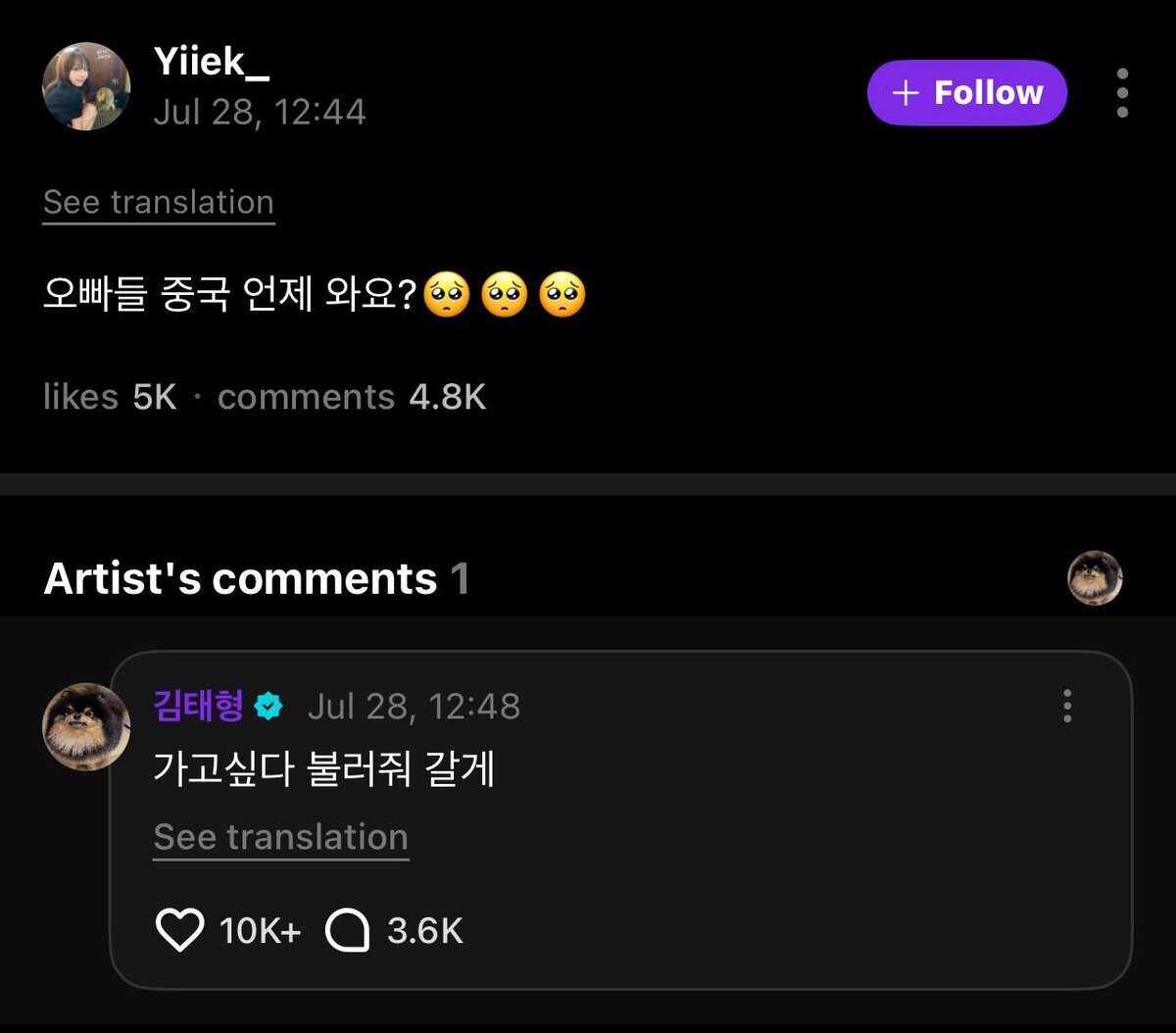
Task: Click the 김태형 artist name
Action: click(198, 706)
